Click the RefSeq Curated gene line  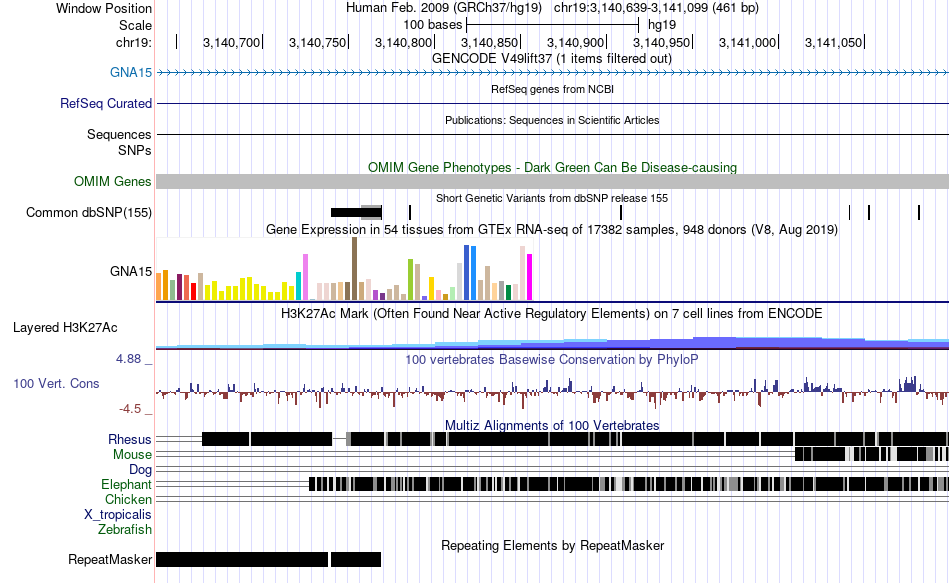(x=552, y=104)
